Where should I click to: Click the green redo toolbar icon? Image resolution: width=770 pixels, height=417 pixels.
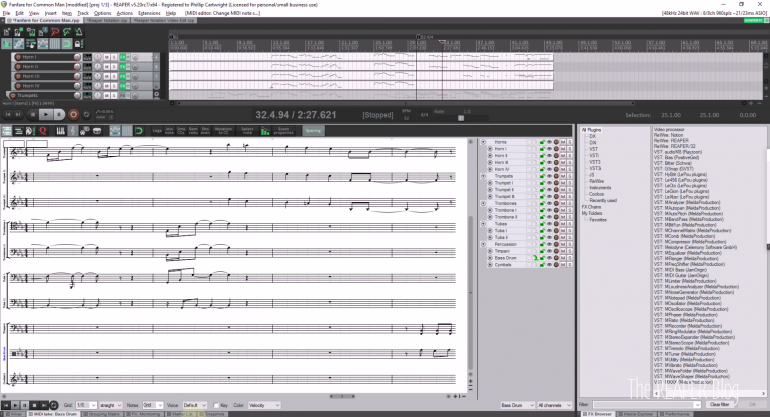[66, 32]
